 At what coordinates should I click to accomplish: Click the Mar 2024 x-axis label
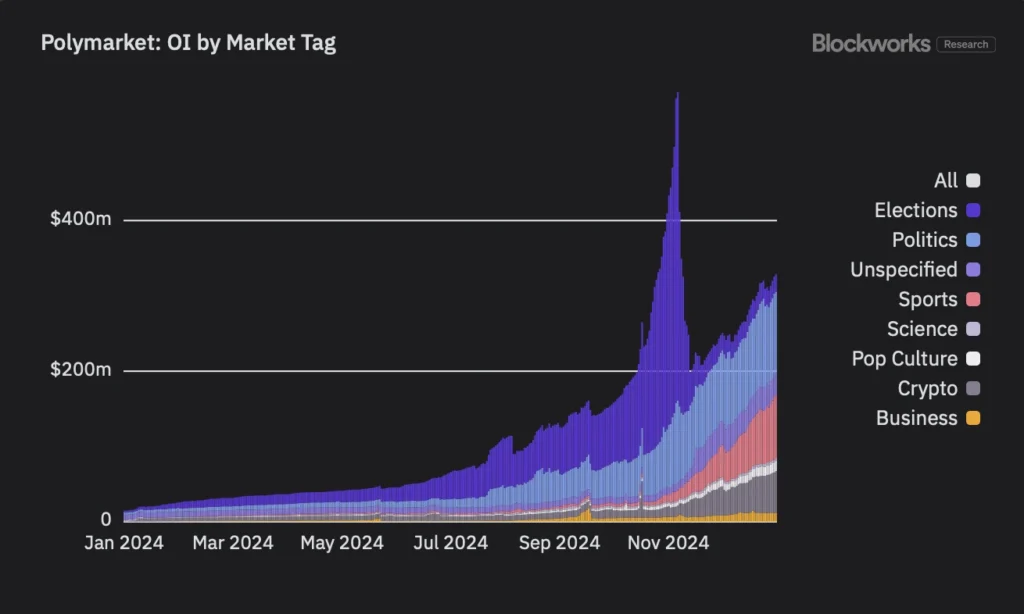[x=233, y=543]
